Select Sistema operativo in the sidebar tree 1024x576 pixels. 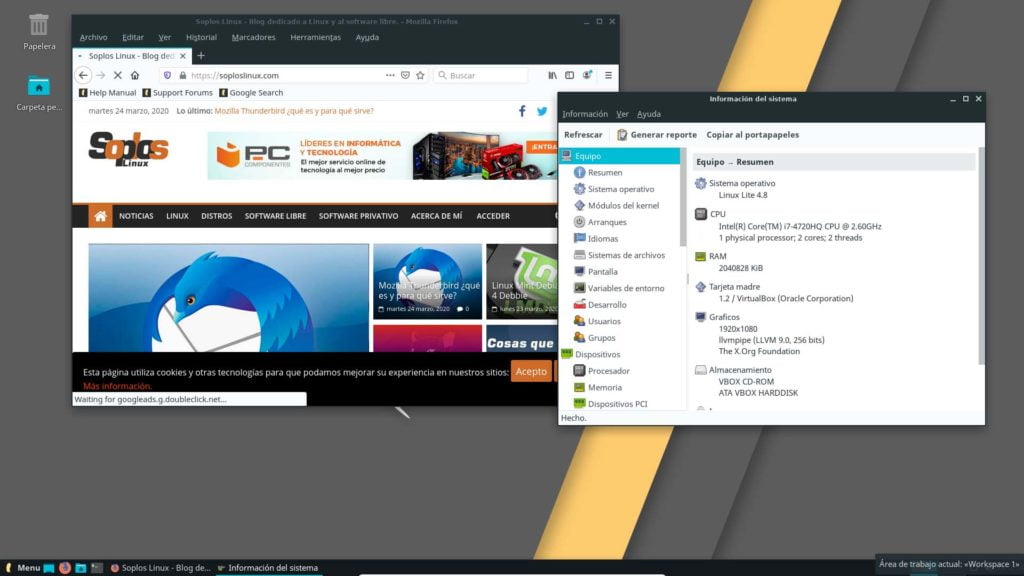[x=620, y=189]
